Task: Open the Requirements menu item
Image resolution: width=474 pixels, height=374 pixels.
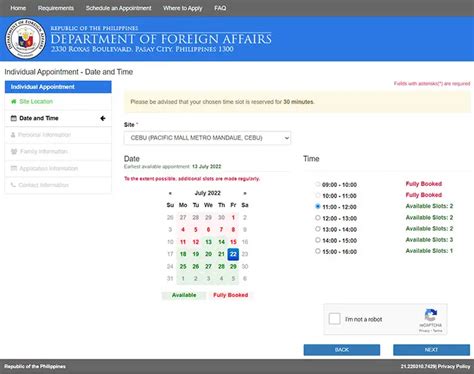Action: click(x=56, y=8)
